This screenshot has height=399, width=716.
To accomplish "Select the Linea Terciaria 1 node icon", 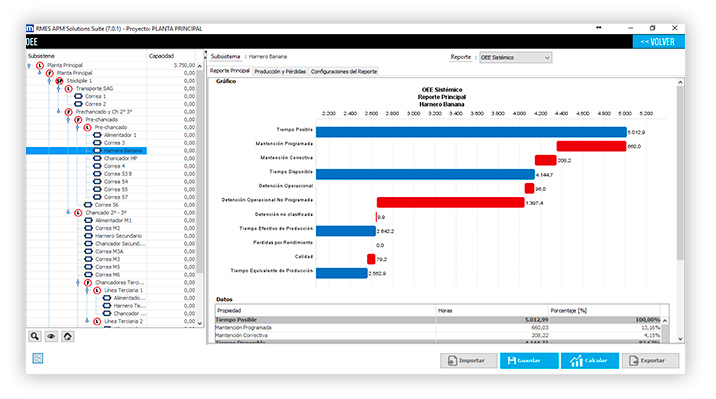I will coord(97,290).
